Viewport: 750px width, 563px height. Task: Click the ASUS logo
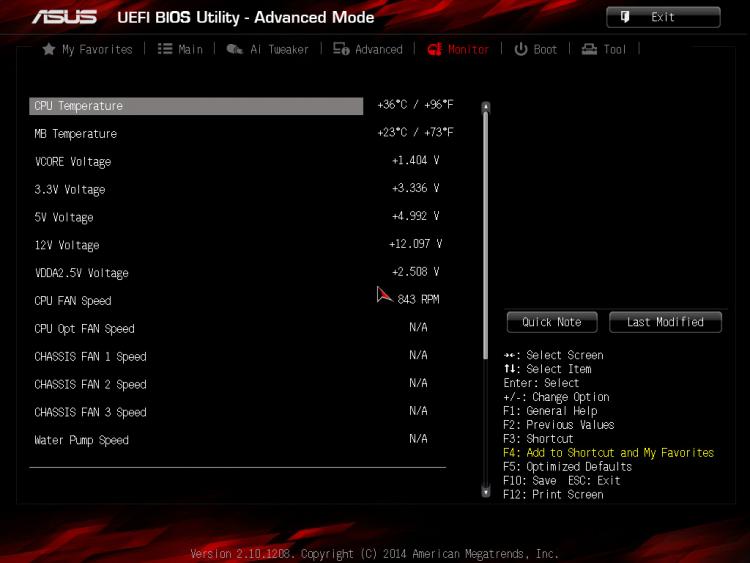pyautogui.click(x=65, y=17)
